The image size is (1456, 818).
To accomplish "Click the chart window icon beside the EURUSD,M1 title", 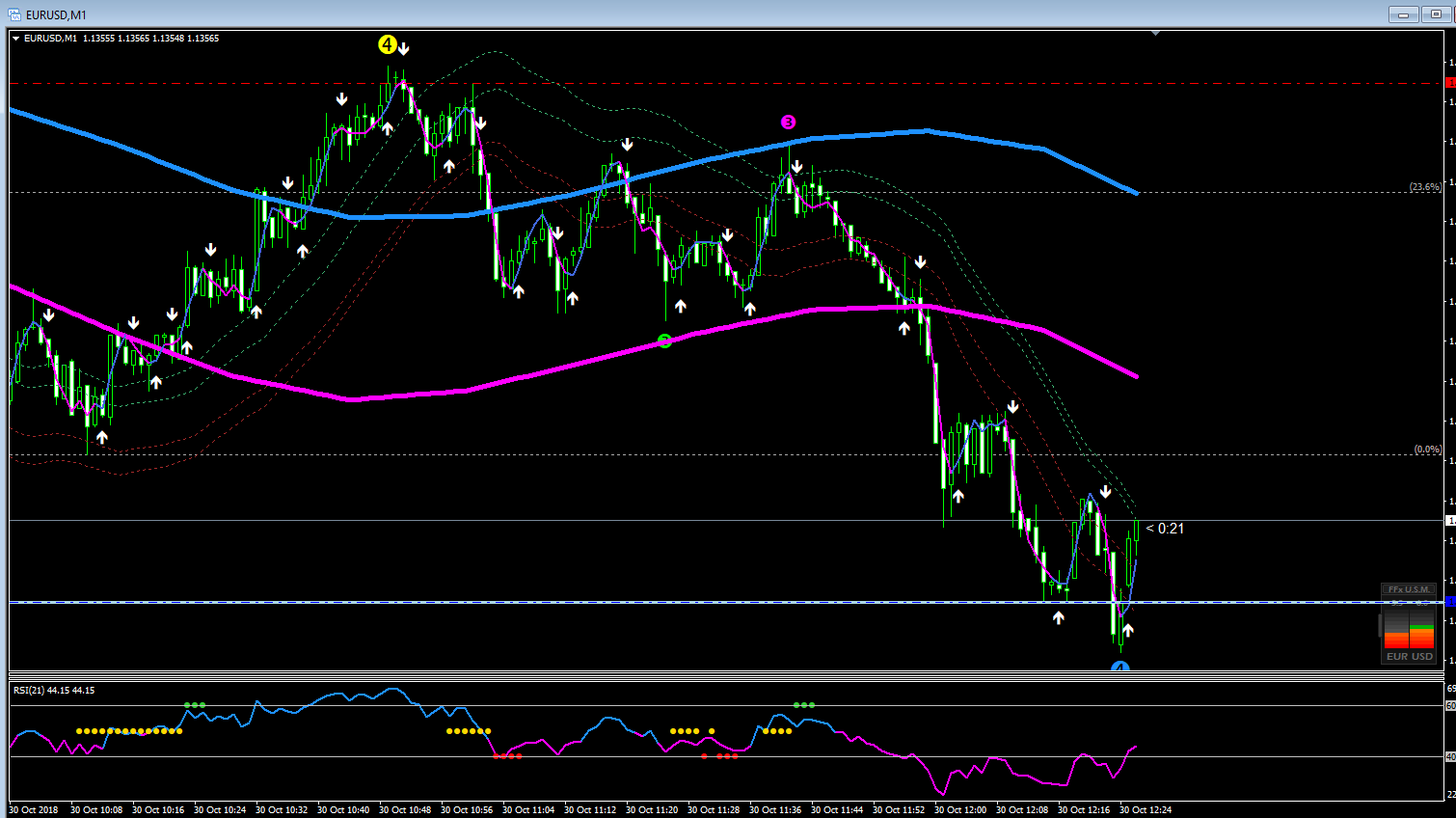I will click(14, 14).
